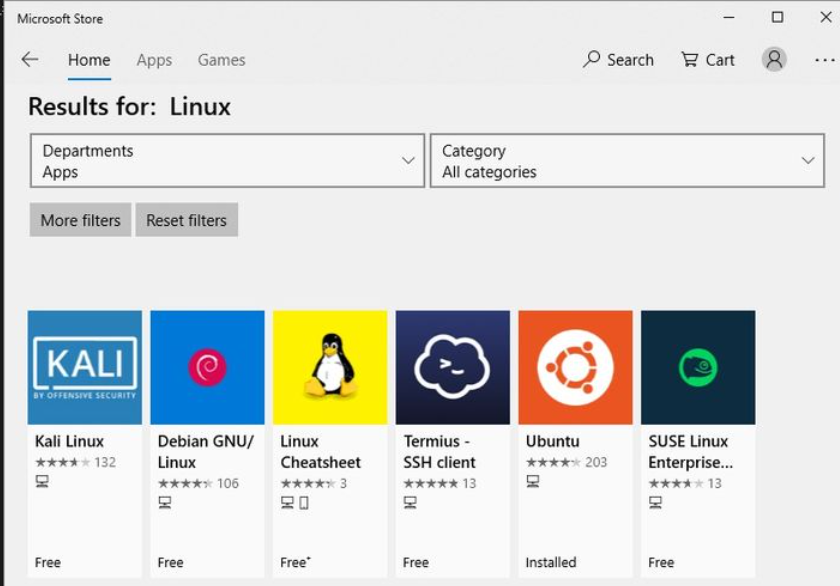Click the Reset filters button
This screenshot has width=840, height=586.
pyautogui.click(x=186, y=220)
